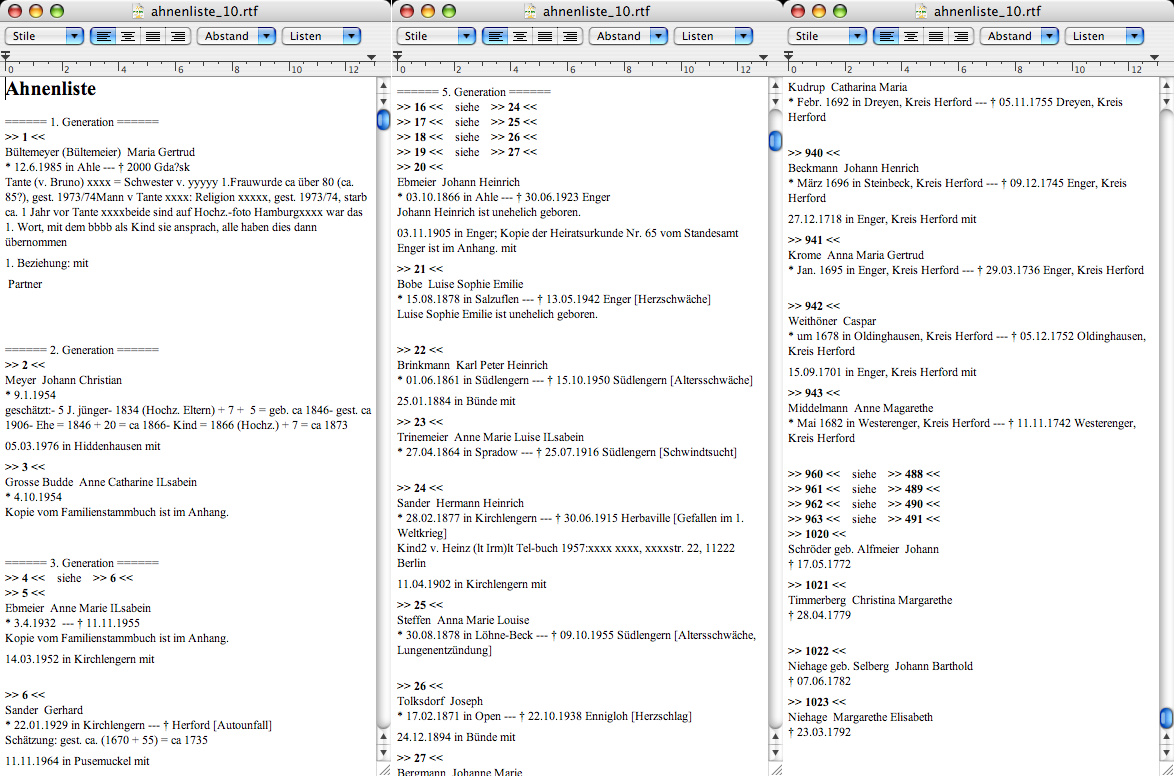1176x776 pixels.
Task: Open the Listen dropdown in left window
Action: pos(321,36)
